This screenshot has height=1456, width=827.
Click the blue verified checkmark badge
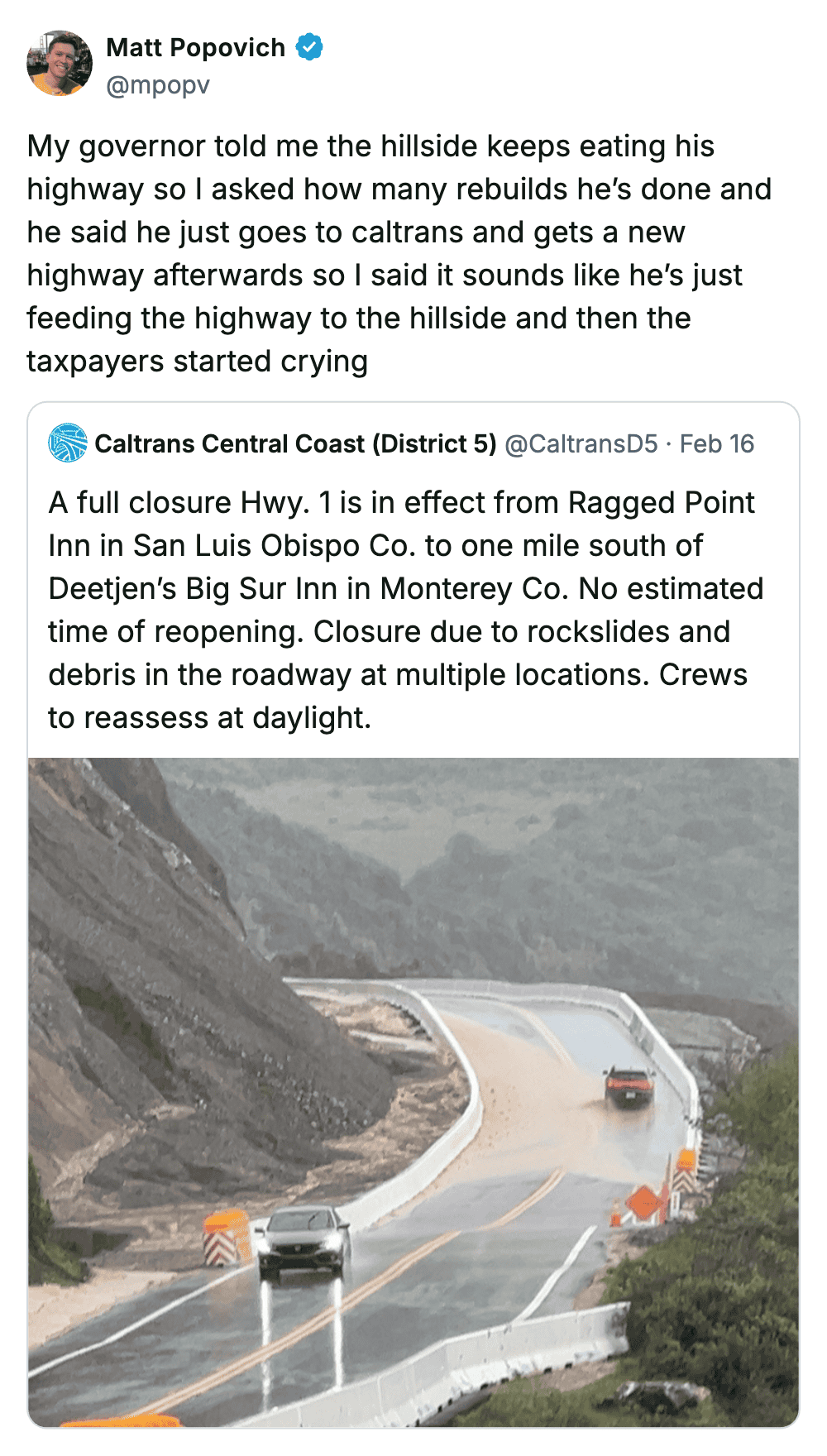(x=310, y=47)
